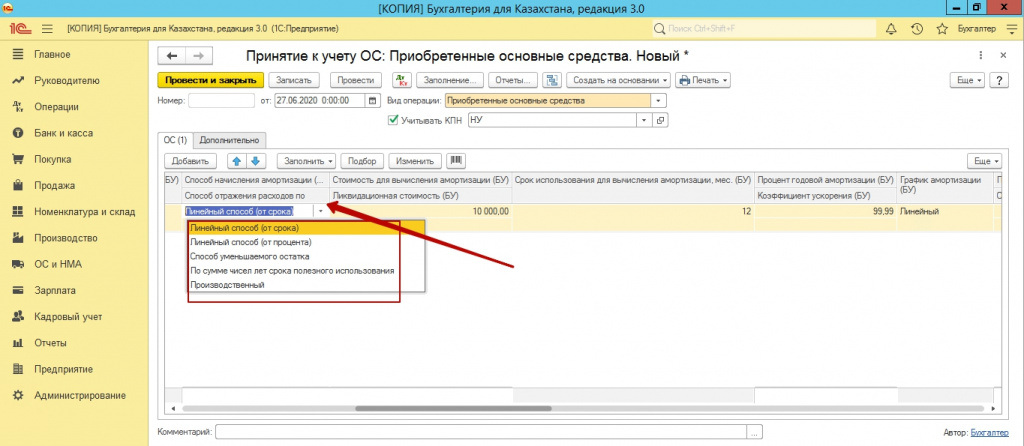The image size is (1024, 446).
Task: Expand the Печать dropdown
Action: click(703, 80)
